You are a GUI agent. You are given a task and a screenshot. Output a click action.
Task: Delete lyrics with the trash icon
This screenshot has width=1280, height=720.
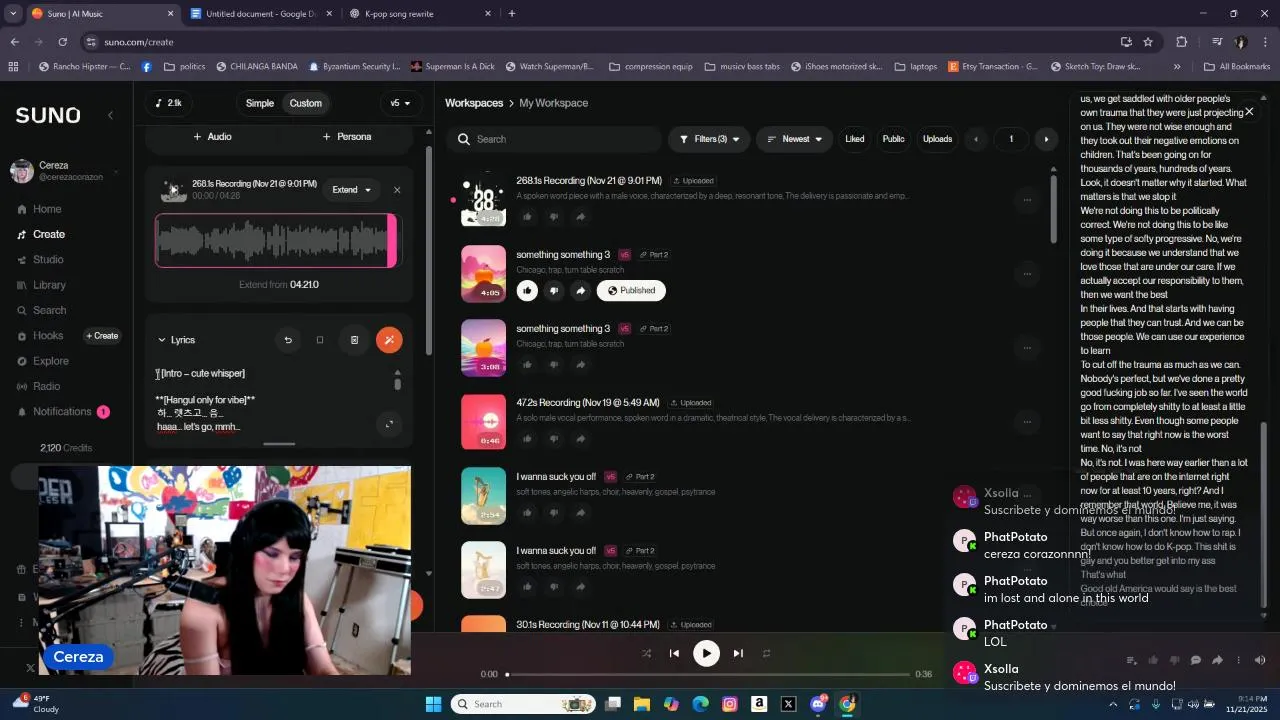[x=354, y=340]
